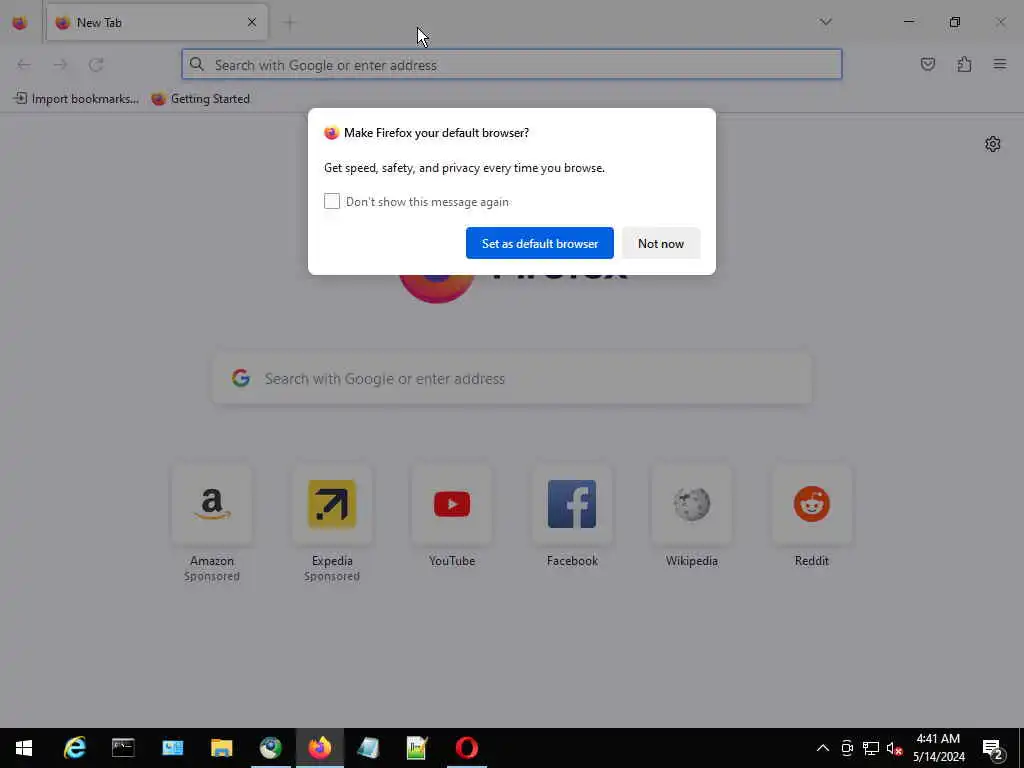Open Firefox View pinned tab icon
The height and width of the screenshot is (768, 1024).
click(20, 23)
